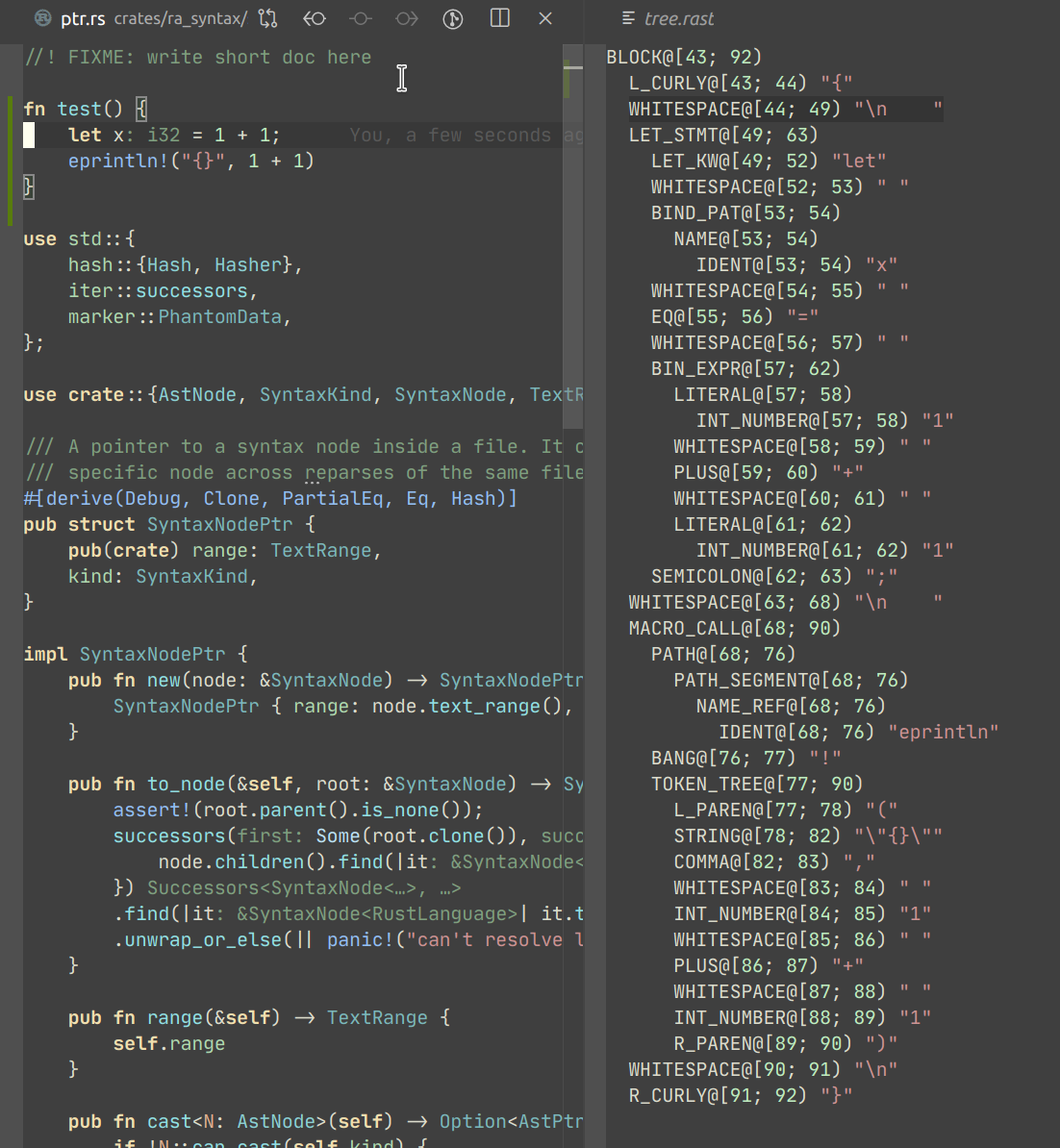Click the circular Git history toolbar icon
Viewport: 1060px width, 1148px height.
tap(453, 18)
